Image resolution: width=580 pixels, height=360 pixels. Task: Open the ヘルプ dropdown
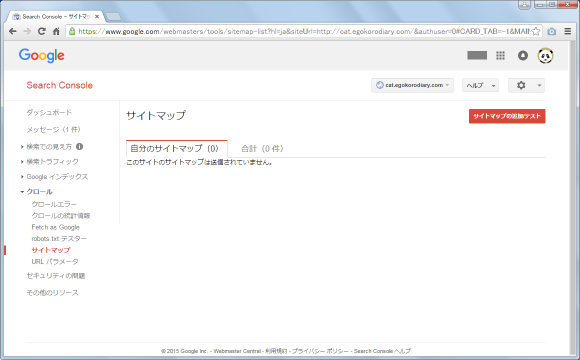click(x=480, y=85)
